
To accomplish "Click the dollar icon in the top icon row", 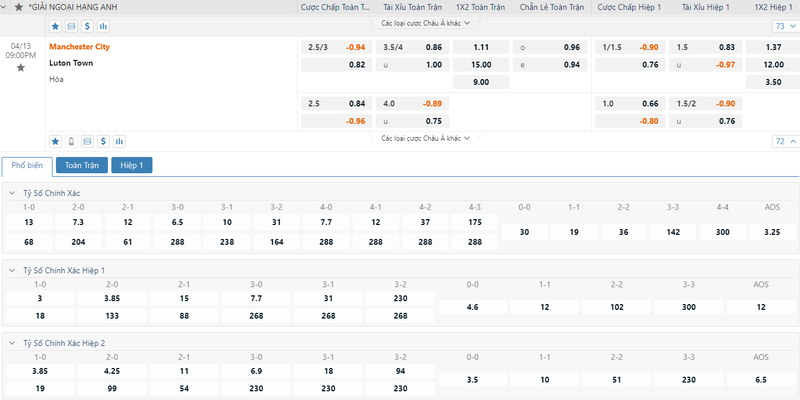I will 87,26.
